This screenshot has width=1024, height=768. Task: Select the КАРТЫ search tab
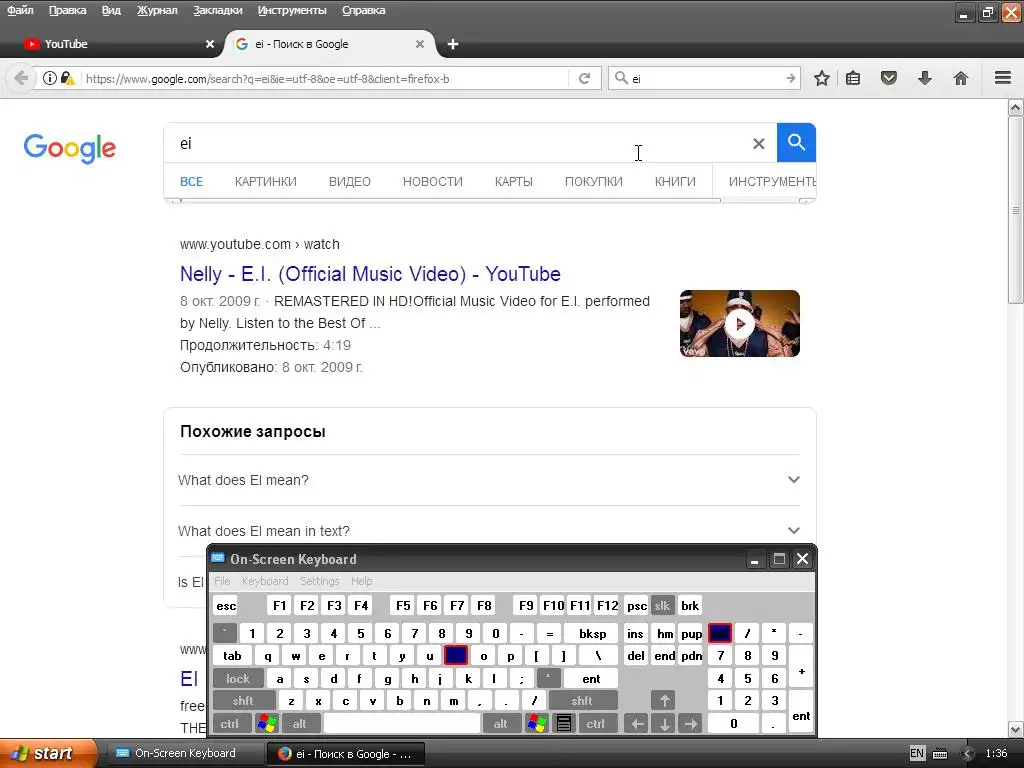coord(513,182)
